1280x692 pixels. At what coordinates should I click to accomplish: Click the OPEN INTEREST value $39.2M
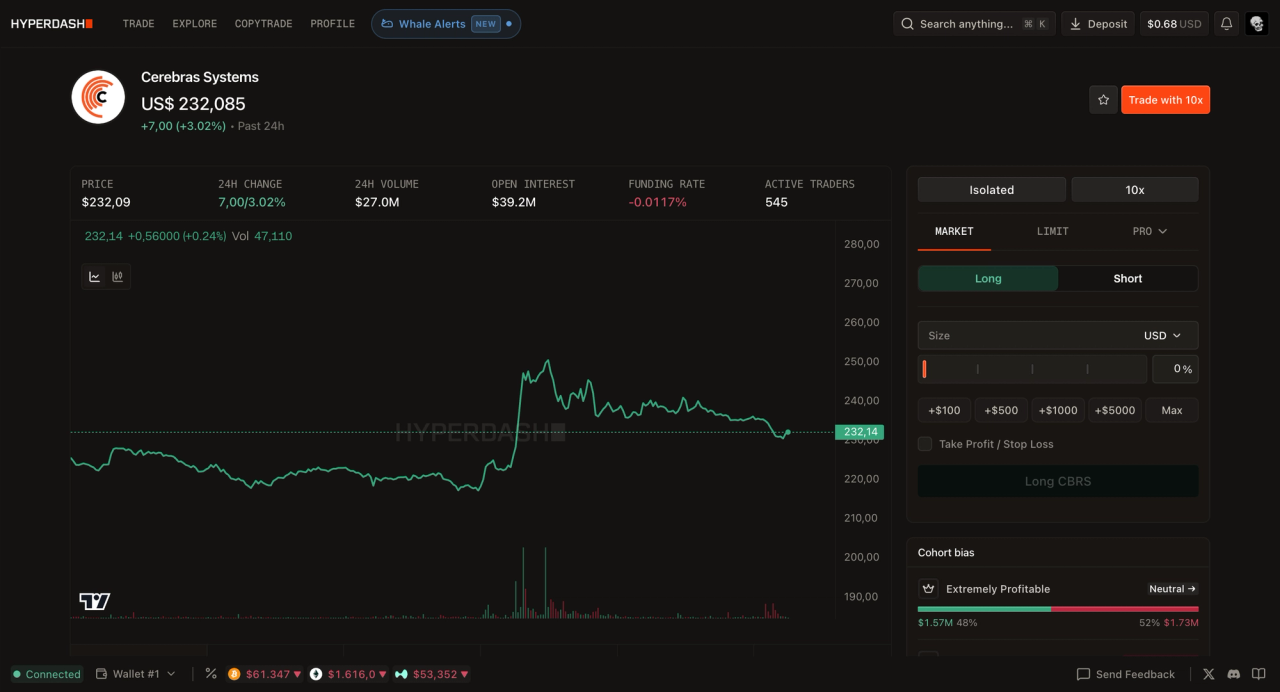(x=514, y=202)
